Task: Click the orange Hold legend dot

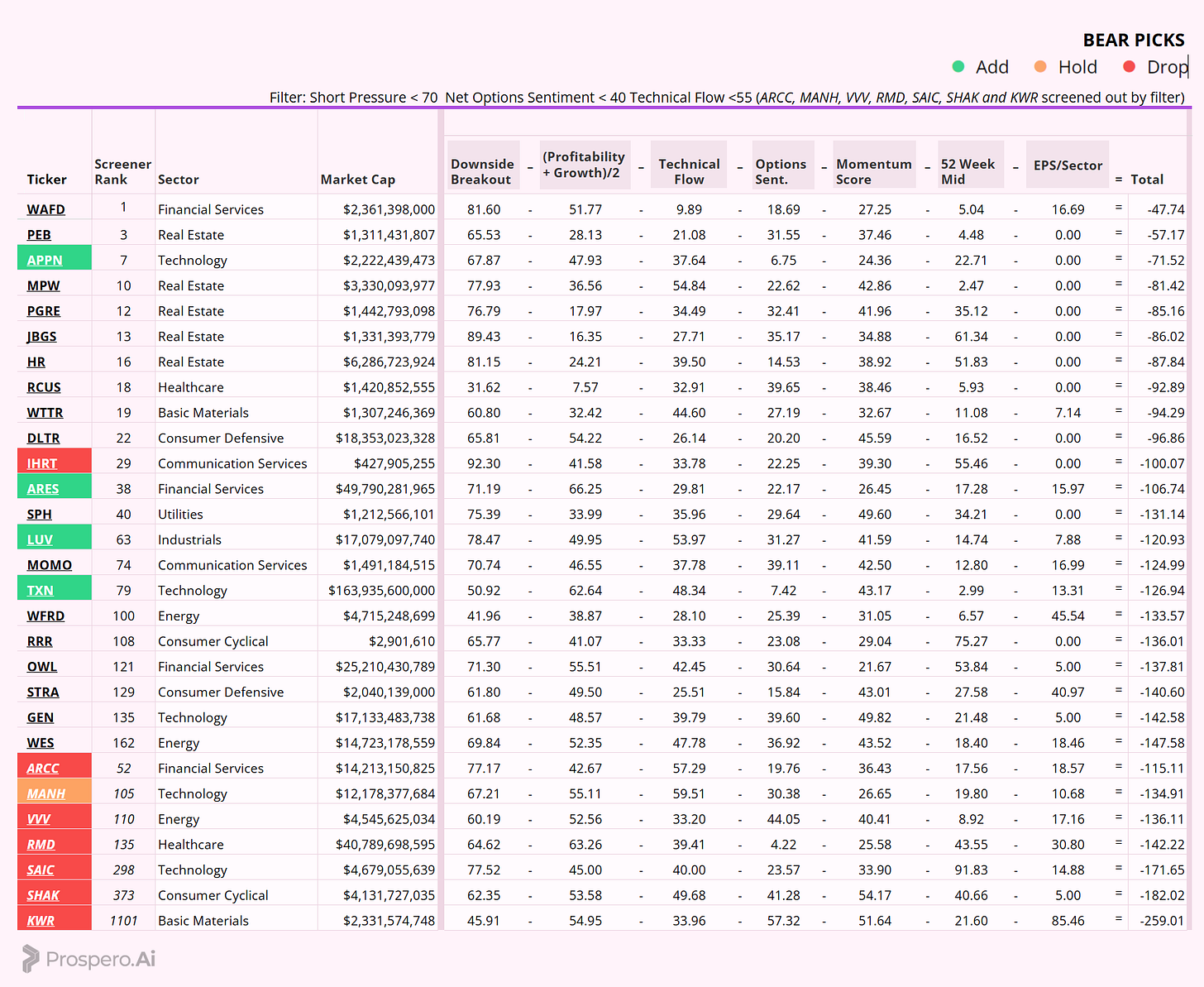Action: 1040,66
